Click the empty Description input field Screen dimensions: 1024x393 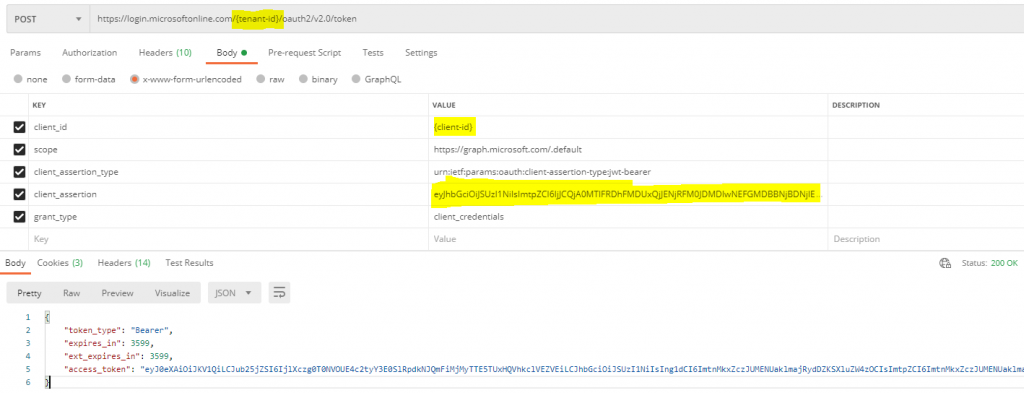point(926,239)
